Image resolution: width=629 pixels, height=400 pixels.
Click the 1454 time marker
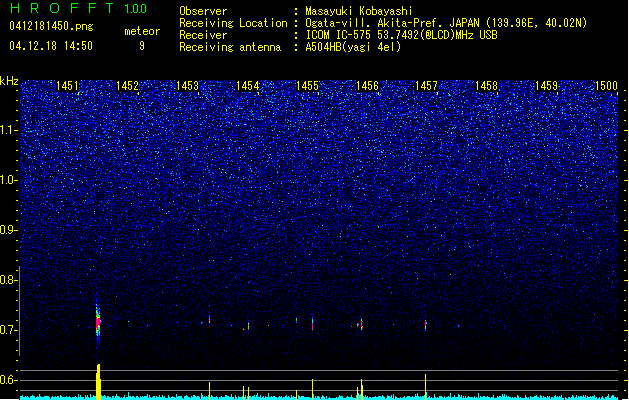coord(248,86)
